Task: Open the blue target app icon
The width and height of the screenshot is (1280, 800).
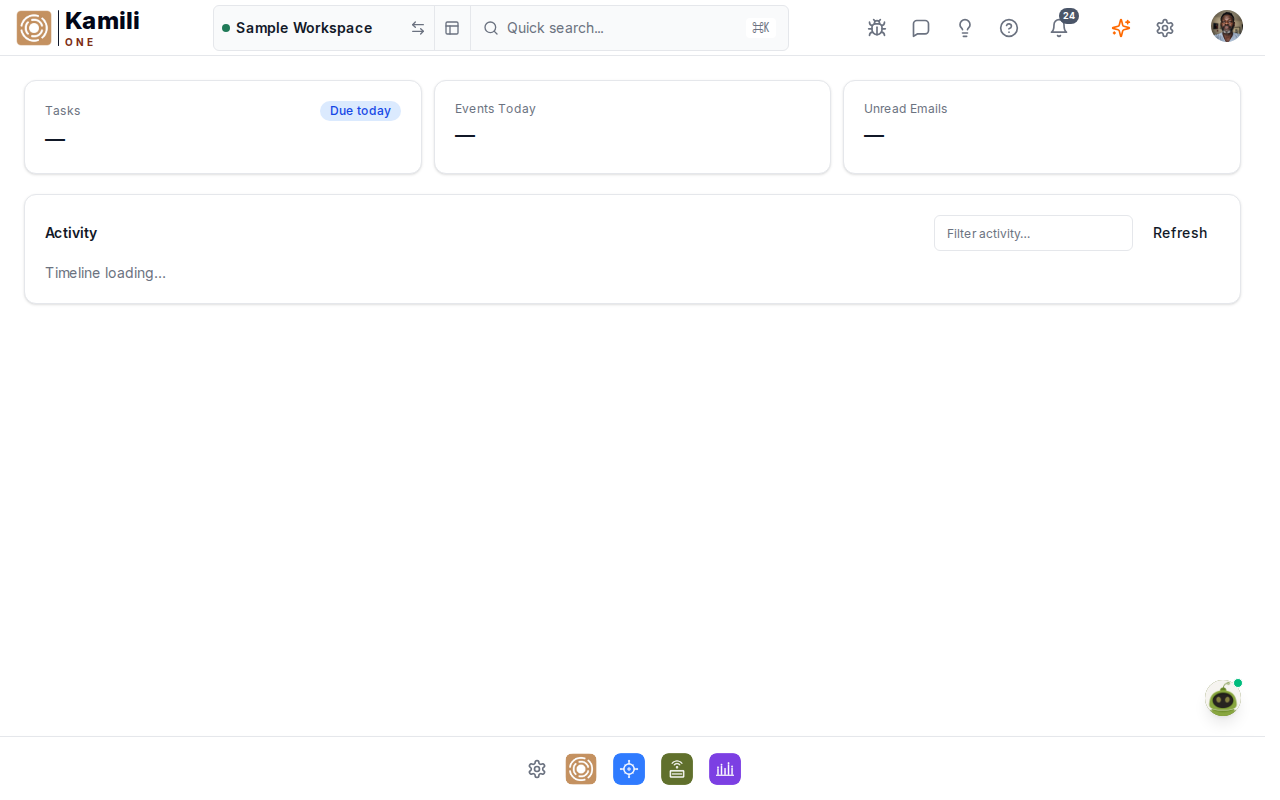Action: 629,769
